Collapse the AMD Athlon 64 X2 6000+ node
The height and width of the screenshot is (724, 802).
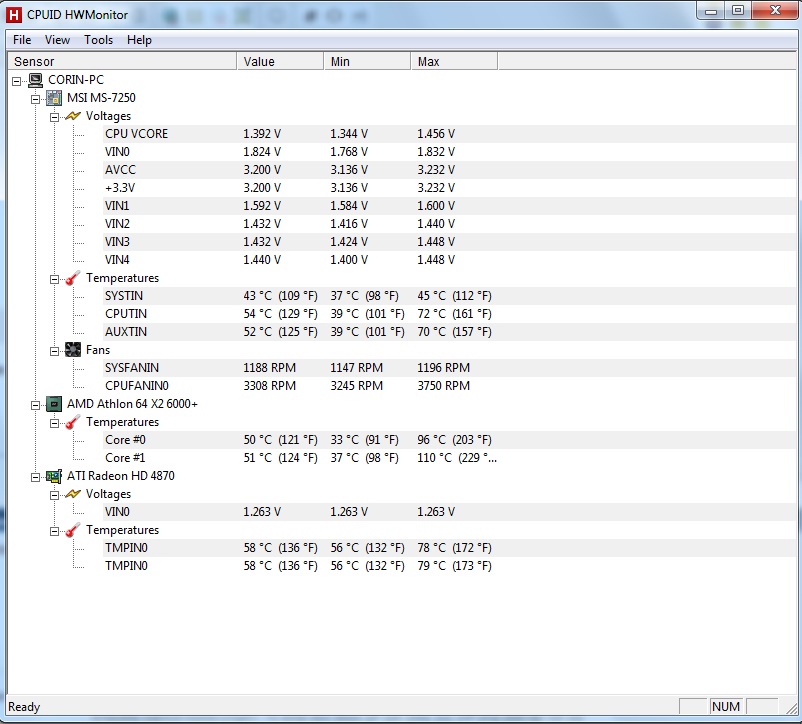(35, 405)
